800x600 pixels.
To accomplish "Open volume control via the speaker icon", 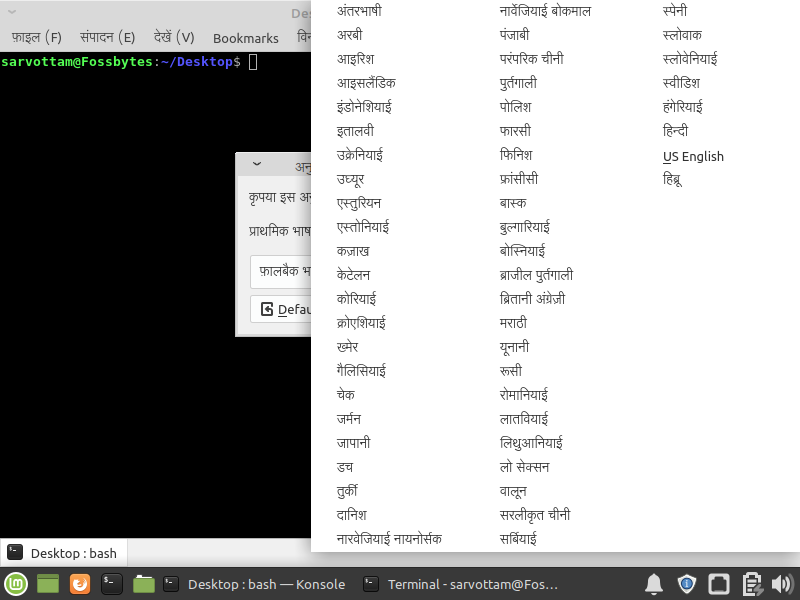I will pos(783,584).
